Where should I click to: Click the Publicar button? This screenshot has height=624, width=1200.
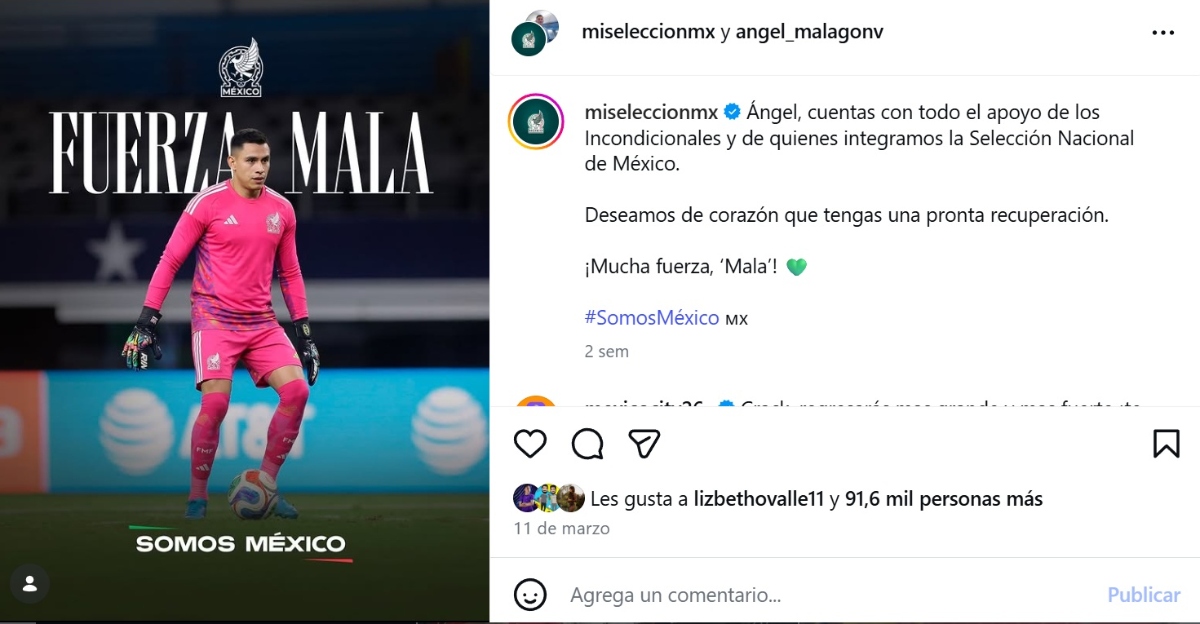[x=1144, y=594]
